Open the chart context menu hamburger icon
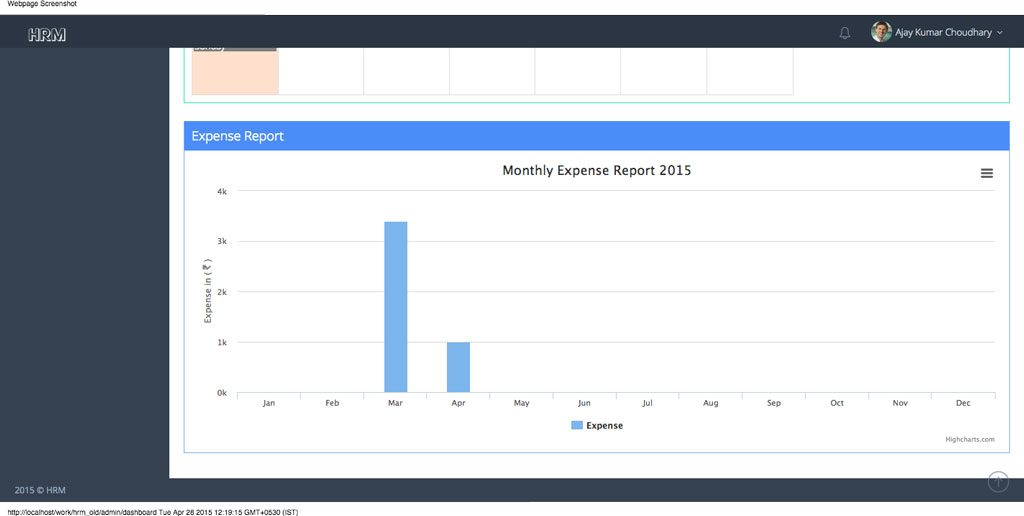 pos(986,173)
